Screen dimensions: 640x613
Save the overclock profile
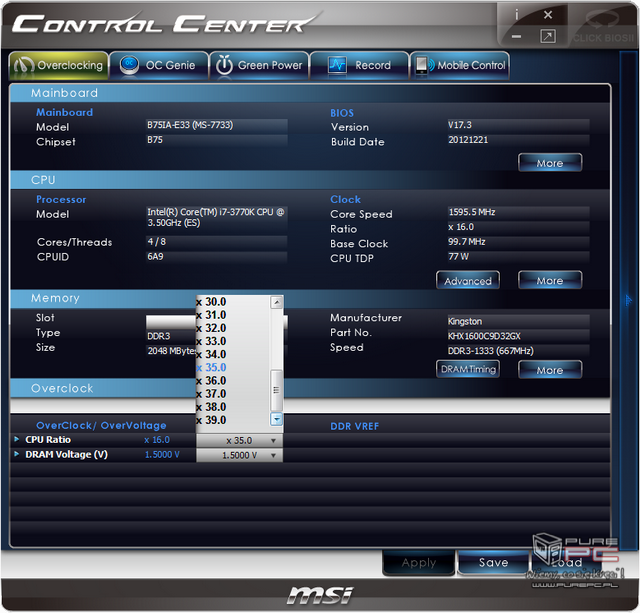click(x=493, y=563)
